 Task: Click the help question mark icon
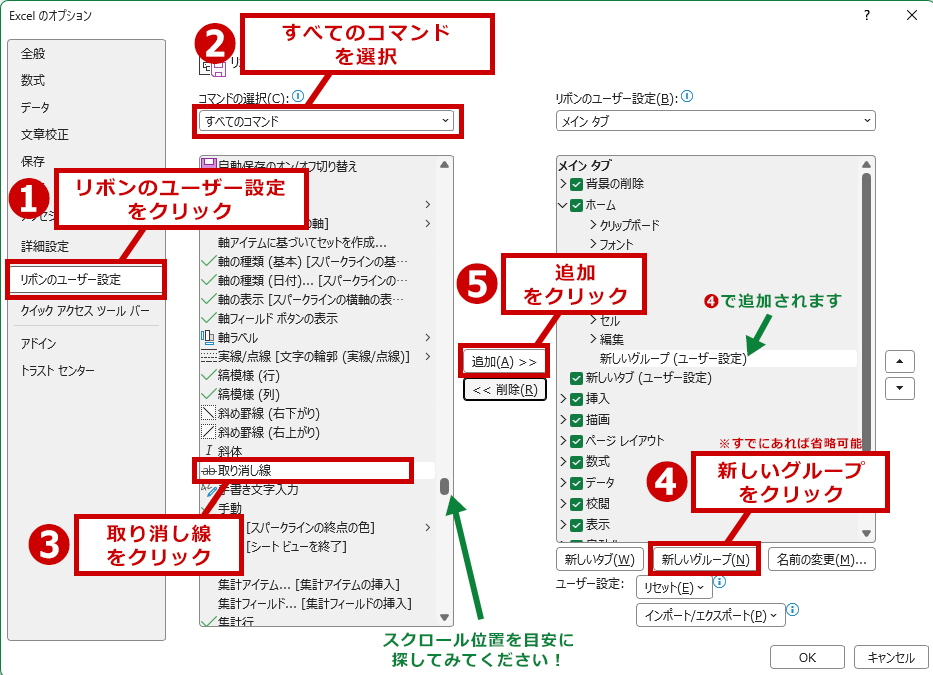[x=867, y=15]
